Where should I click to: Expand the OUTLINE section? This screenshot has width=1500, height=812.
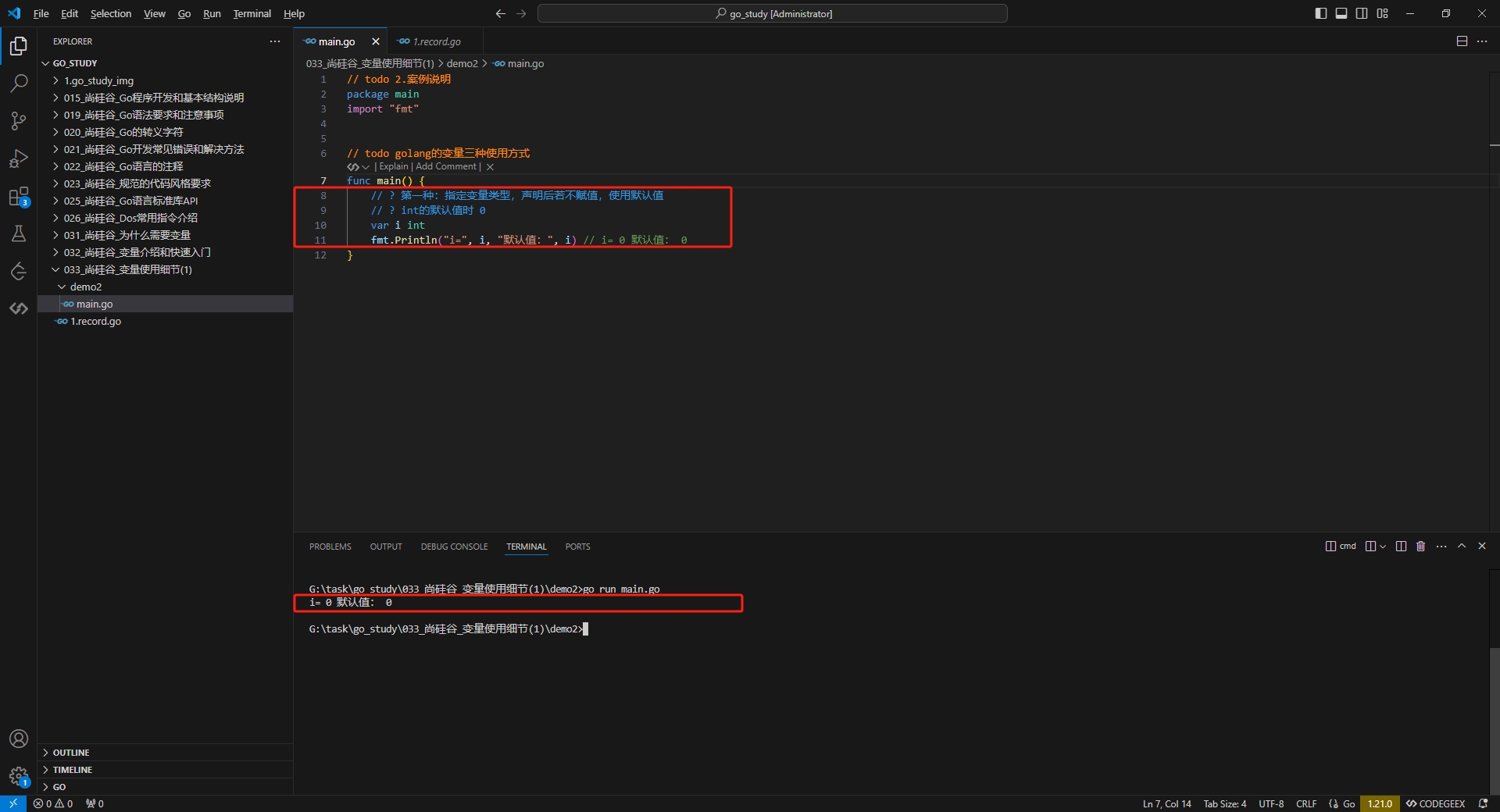(x=71, y=753)
